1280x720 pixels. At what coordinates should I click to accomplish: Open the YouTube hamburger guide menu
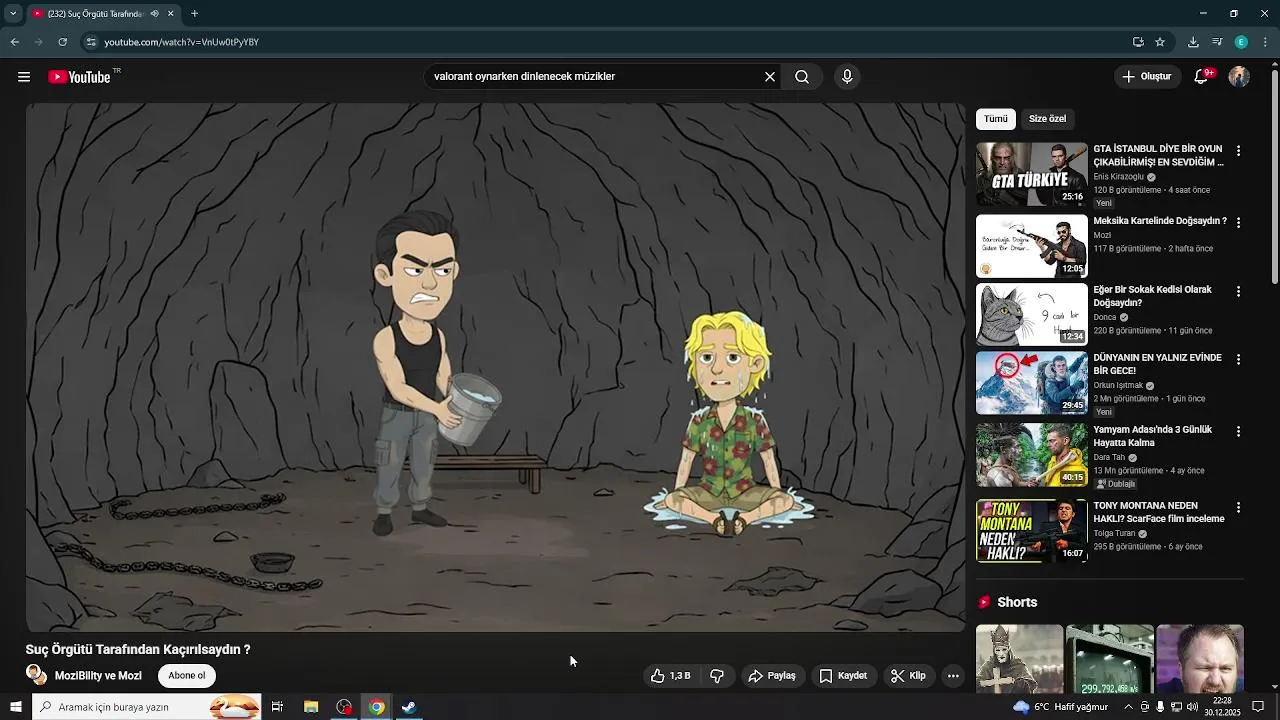(x=24, y=77)
